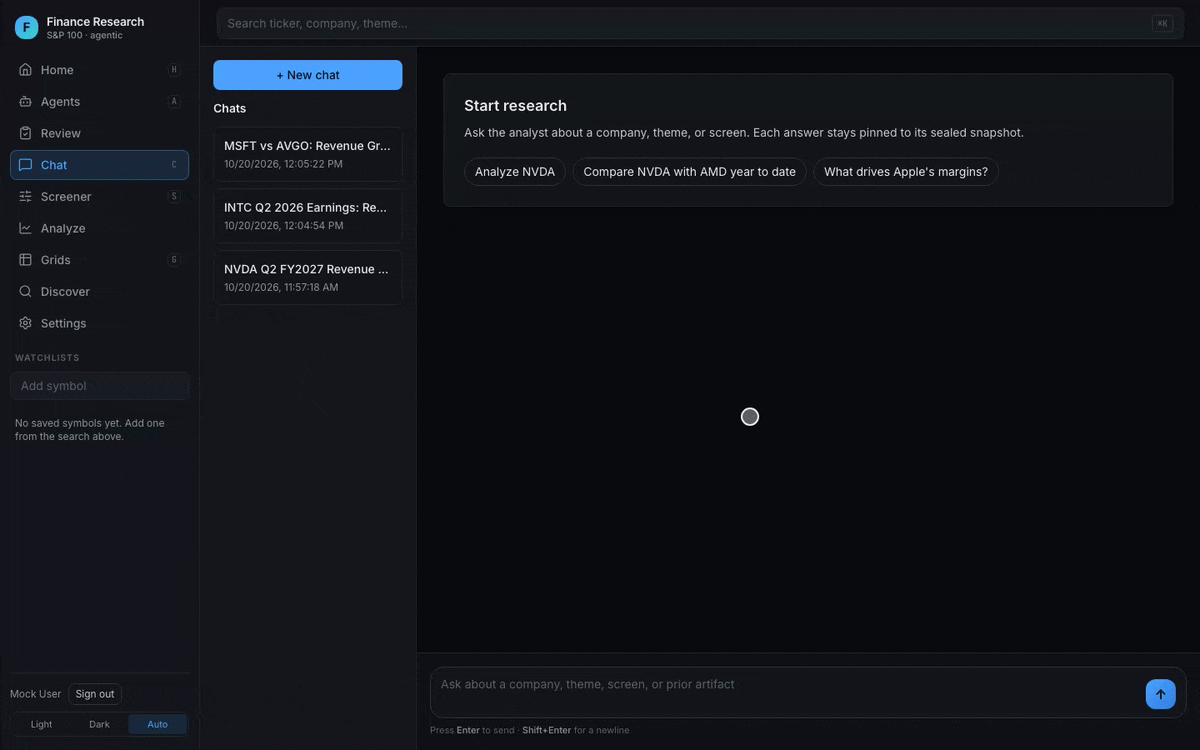This screenshot has height=750, width=1200.
Task: Click the Chat bubble icon
Action: coord(25,165)
